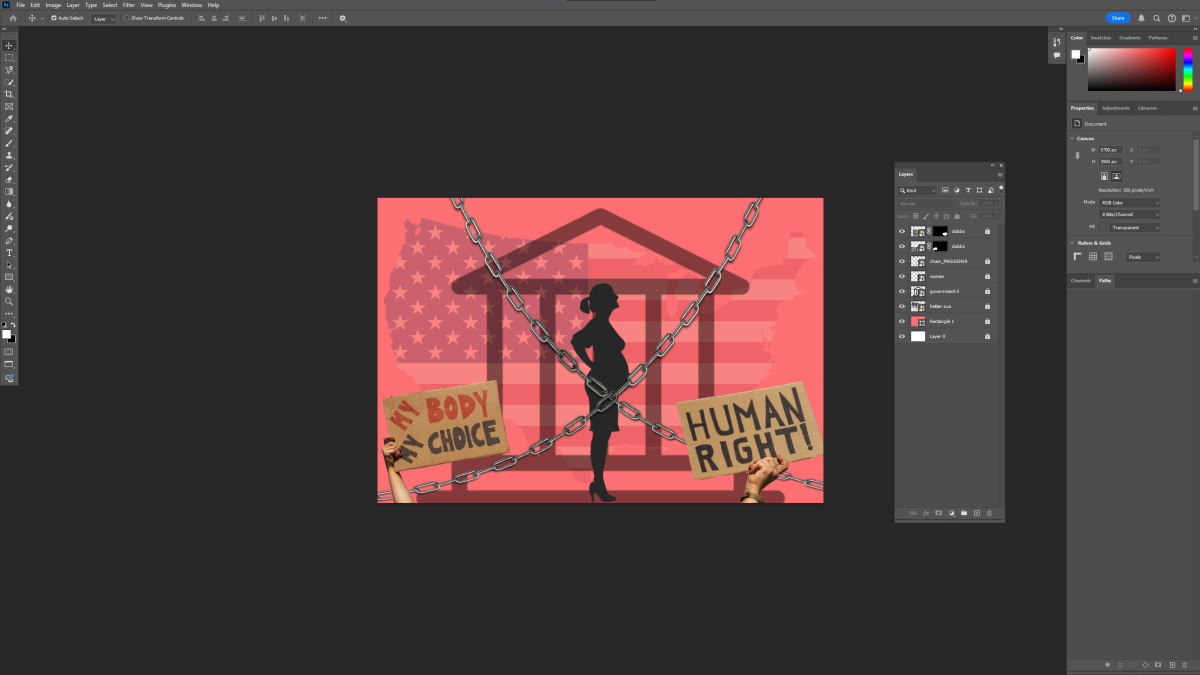
Task: Hide the Rectangle 1 layer
Action: click(x=901, y=321)
